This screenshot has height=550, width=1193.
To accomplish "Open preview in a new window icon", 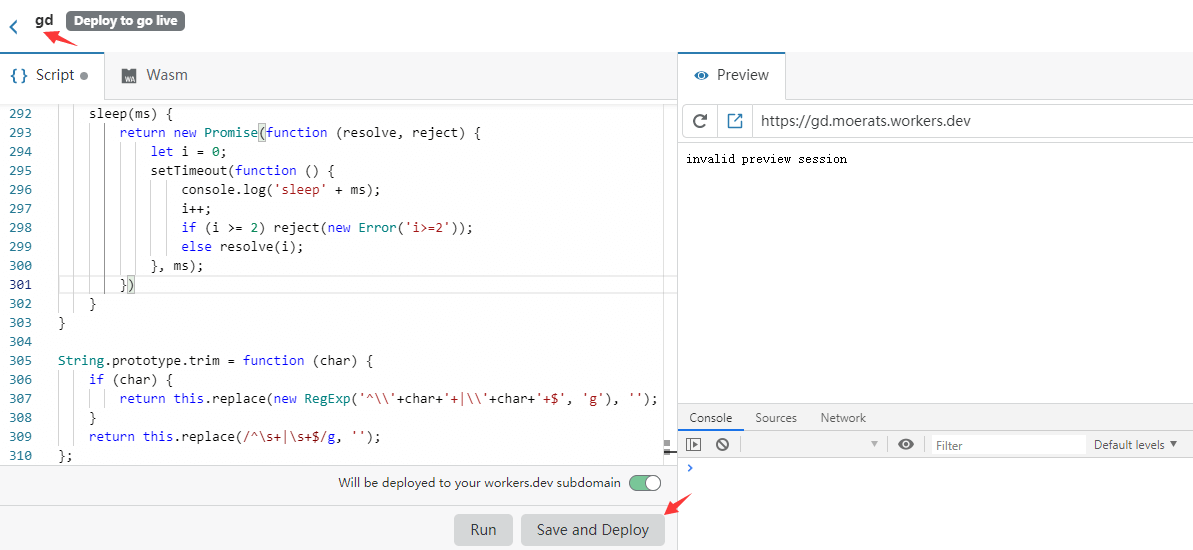I will pyautogui.click(x=735, y=121).
